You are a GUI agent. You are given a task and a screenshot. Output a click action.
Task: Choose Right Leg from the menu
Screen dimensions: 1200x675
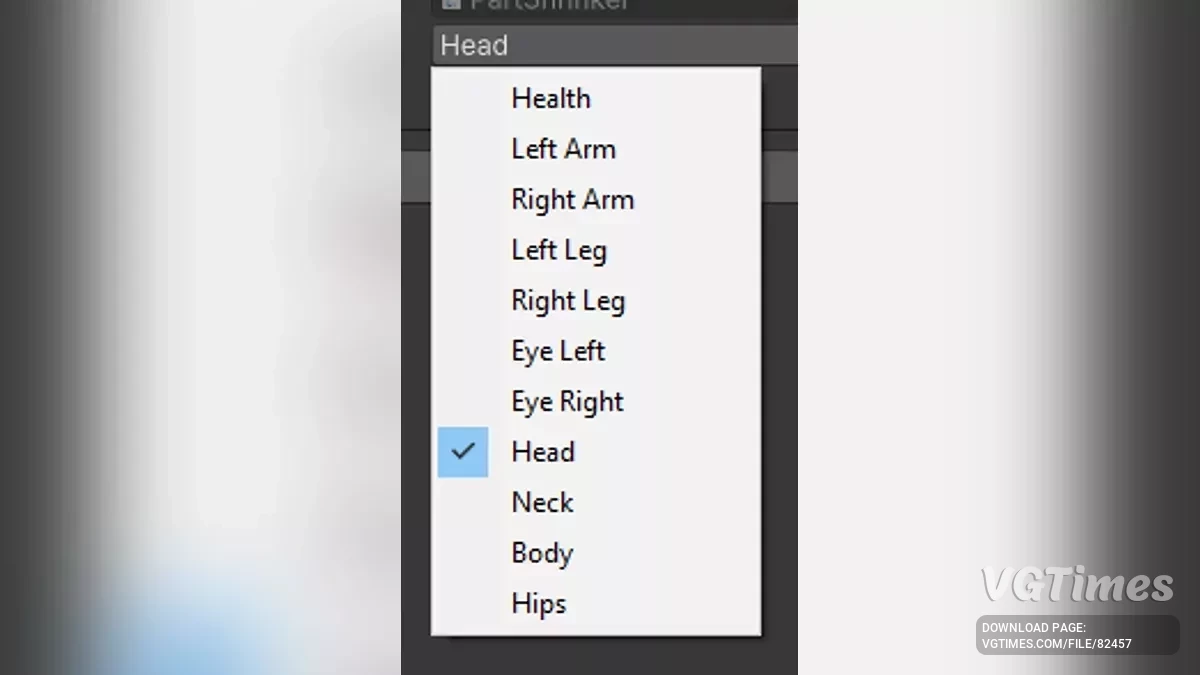click(x=568, y=301)
